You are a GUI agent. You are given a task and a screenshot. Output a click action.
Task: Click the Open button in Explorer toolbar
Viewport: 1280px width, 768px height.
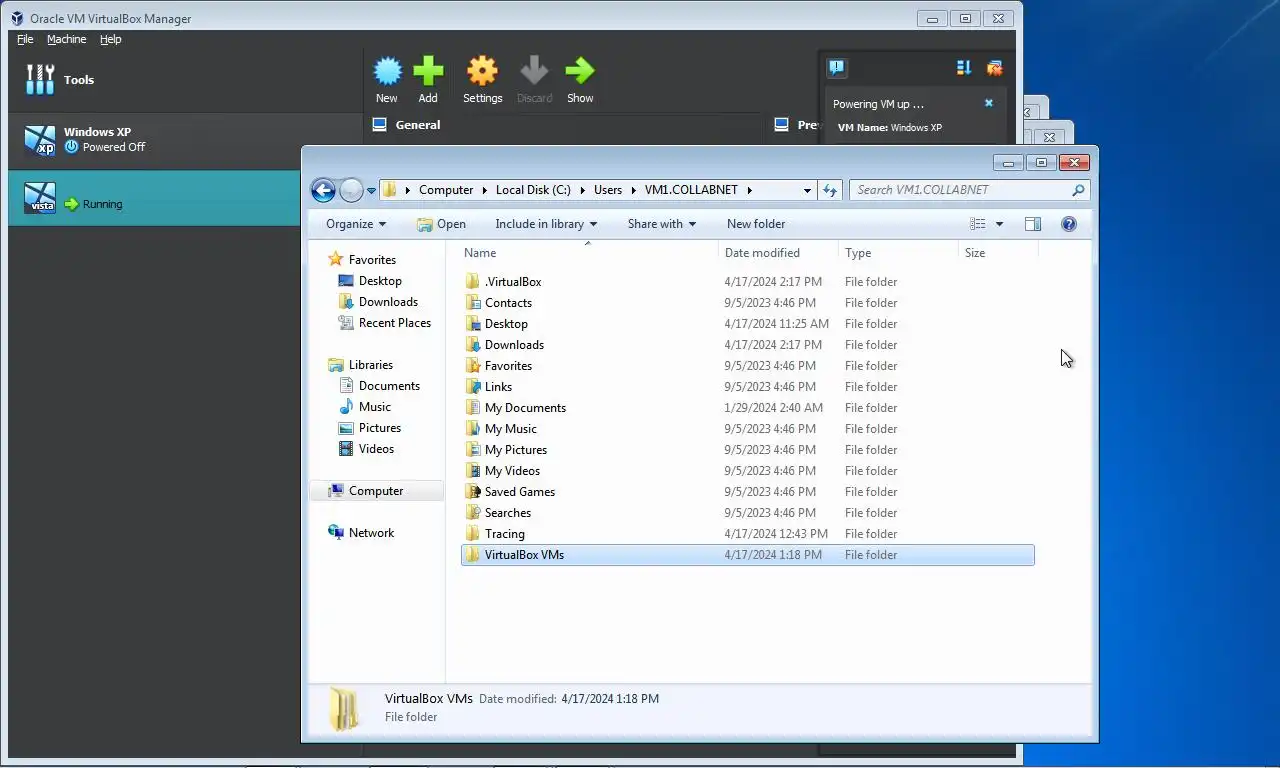pyautogui.click(x=441, y=224)
